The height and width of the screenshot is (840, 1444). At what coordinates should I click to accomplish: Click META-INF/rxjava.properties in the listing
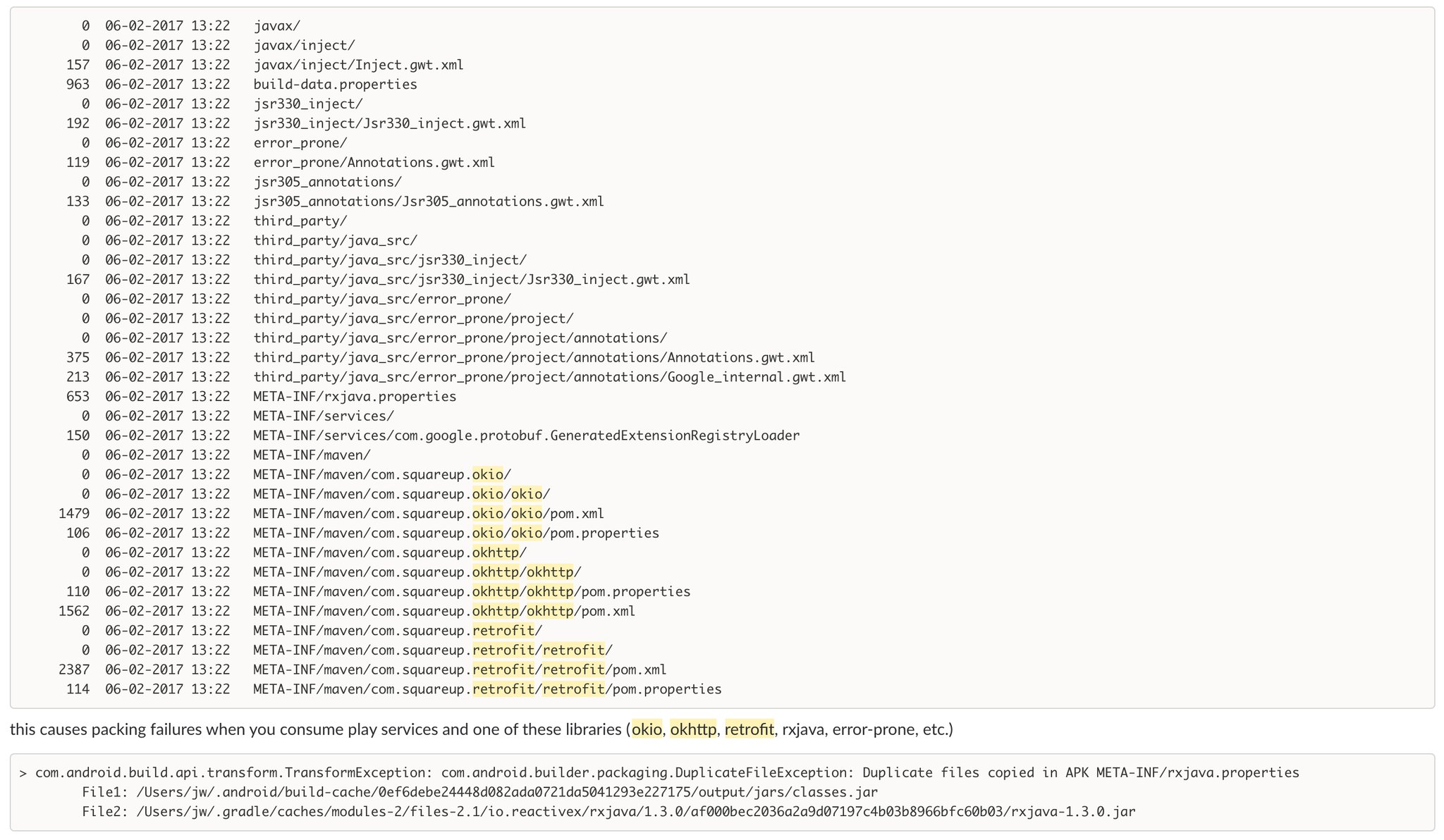click(x=354, y=397)
